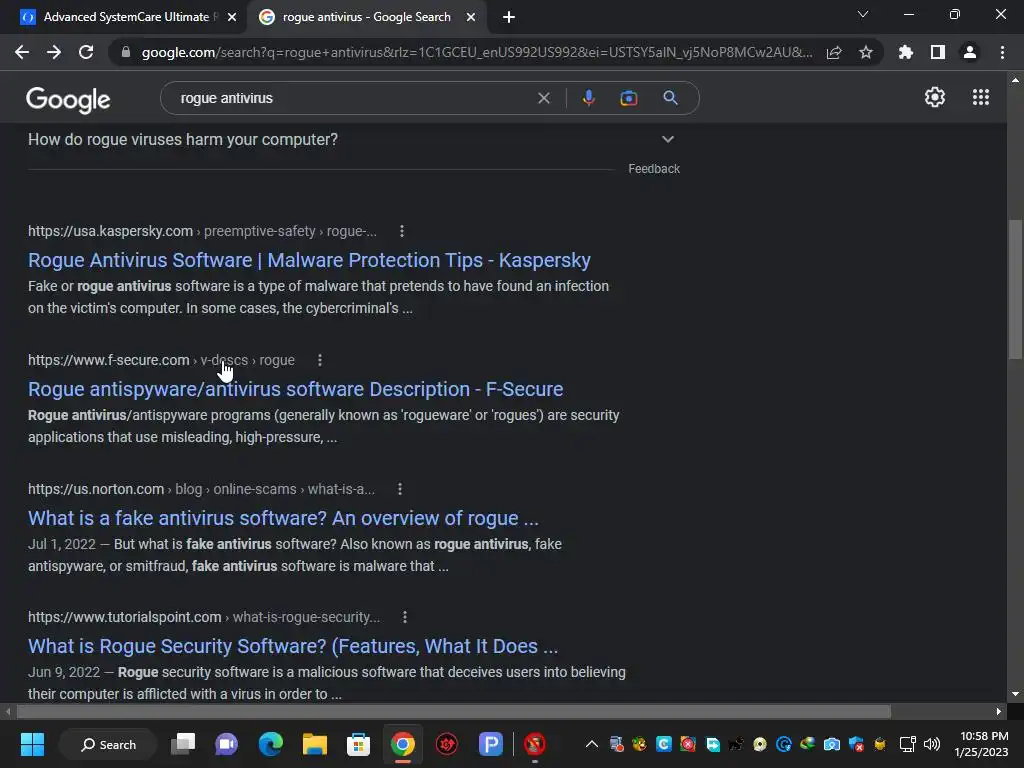1024x768 pixels.
Task: Open Task View on the taskbar
Action: point(183,744)
